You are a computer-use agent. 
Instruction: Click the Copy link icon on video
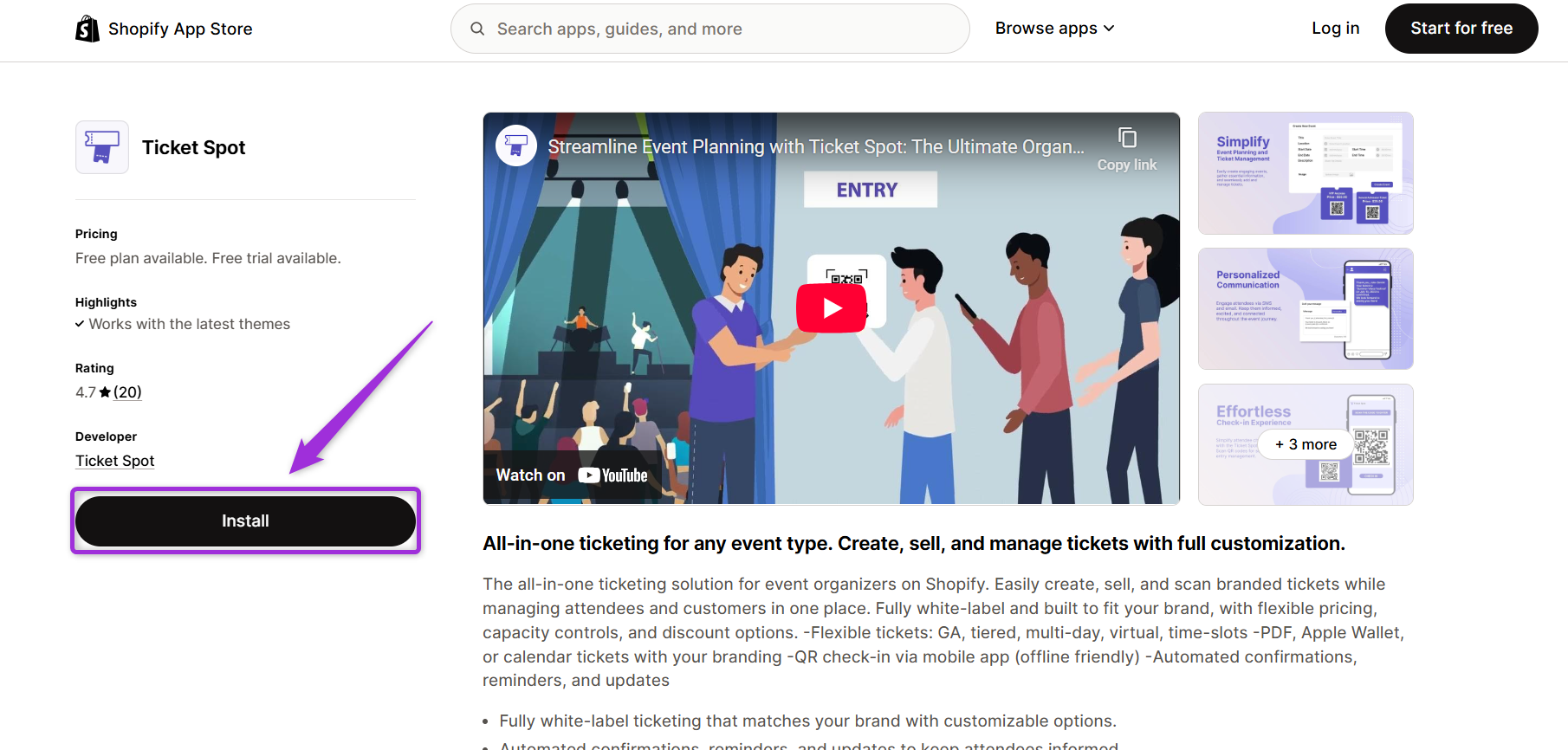point(1127,139)
